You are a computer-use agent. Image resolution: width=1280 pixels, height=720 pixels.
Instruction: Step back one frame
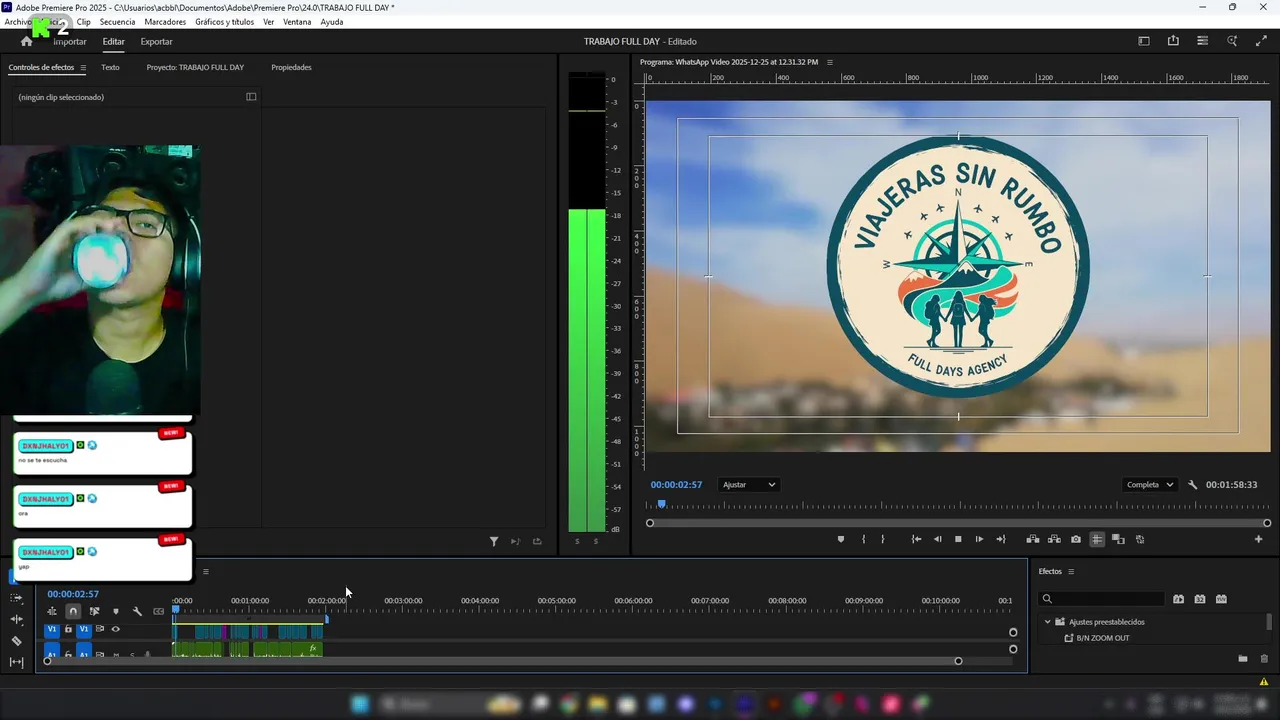(x=937, y=539)
